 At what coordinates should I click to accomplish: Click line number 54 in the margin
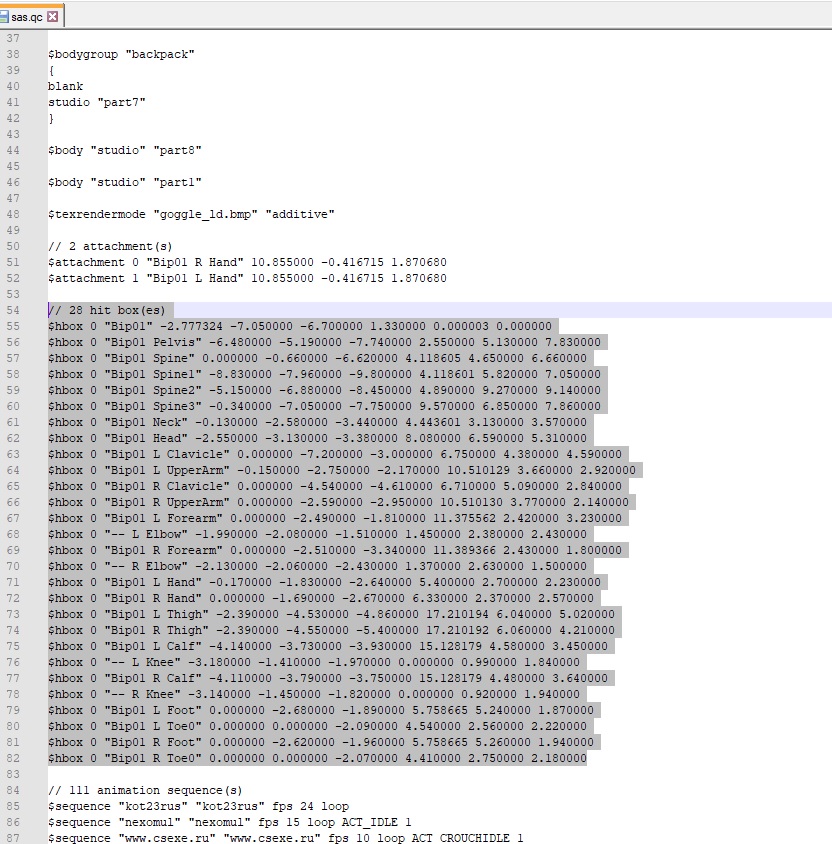pos(13,310)
